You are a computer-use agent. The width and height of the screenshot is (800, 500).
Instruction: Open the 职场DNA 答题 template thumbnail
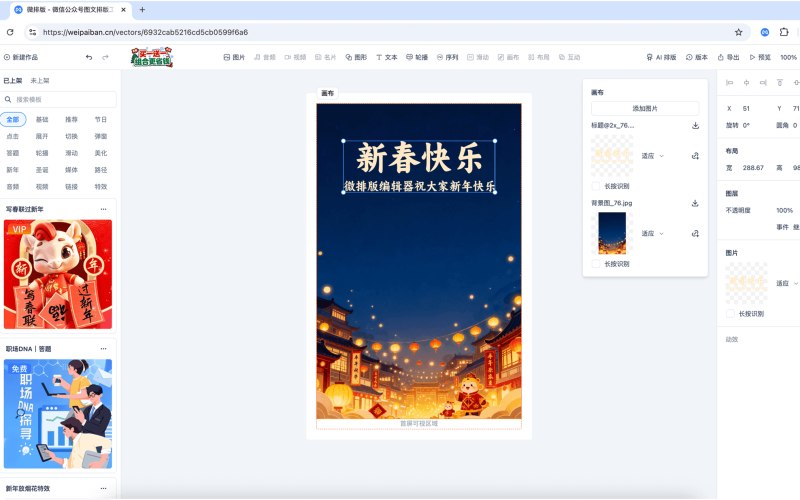click(58, 414)
